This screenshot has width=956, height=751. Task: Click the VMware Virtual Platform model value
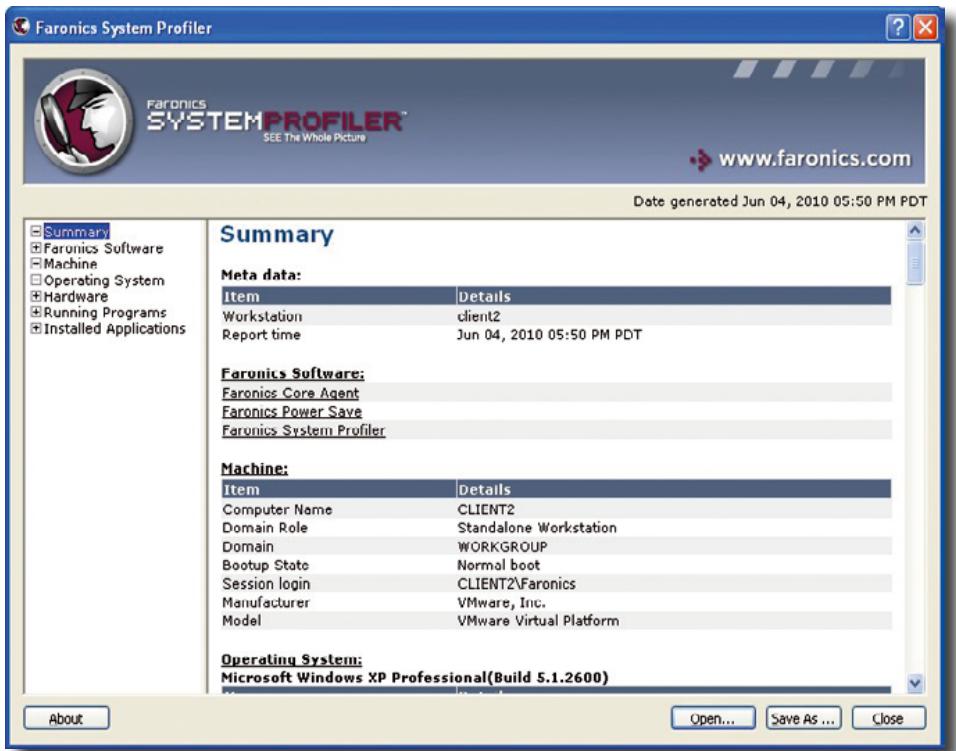[538, 621]
